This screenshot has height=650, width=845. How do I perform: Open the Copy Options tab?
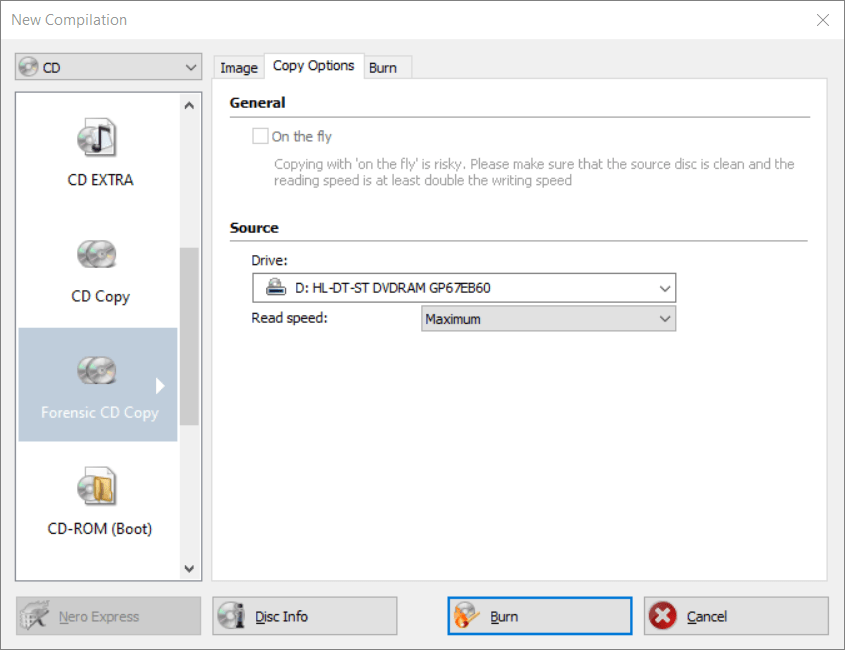pyautogui.click(x=313, y=66)
